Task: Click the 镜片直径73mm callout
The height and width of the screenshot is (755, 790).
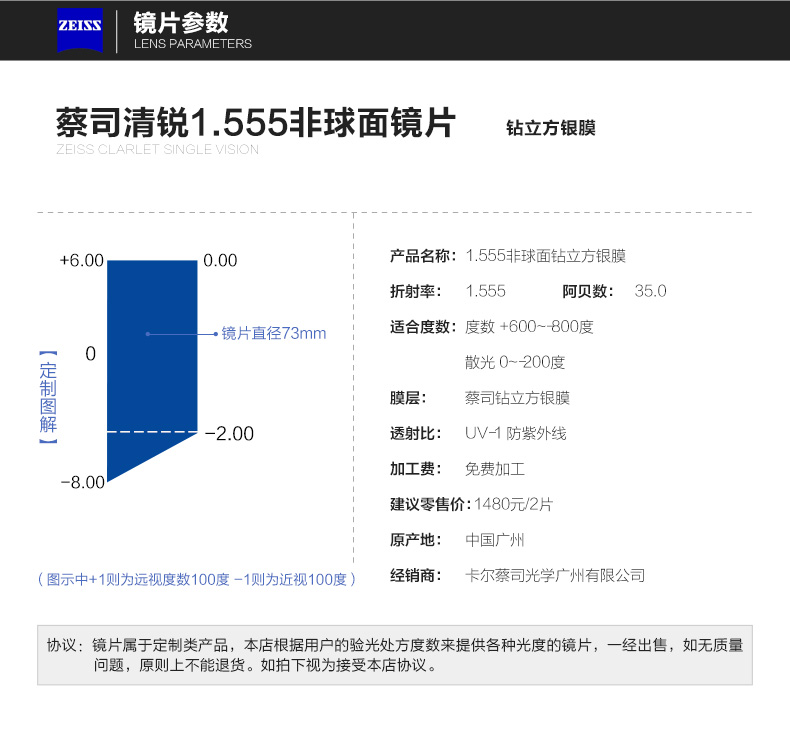Action: pyautogui.click(x=274, y=333)
